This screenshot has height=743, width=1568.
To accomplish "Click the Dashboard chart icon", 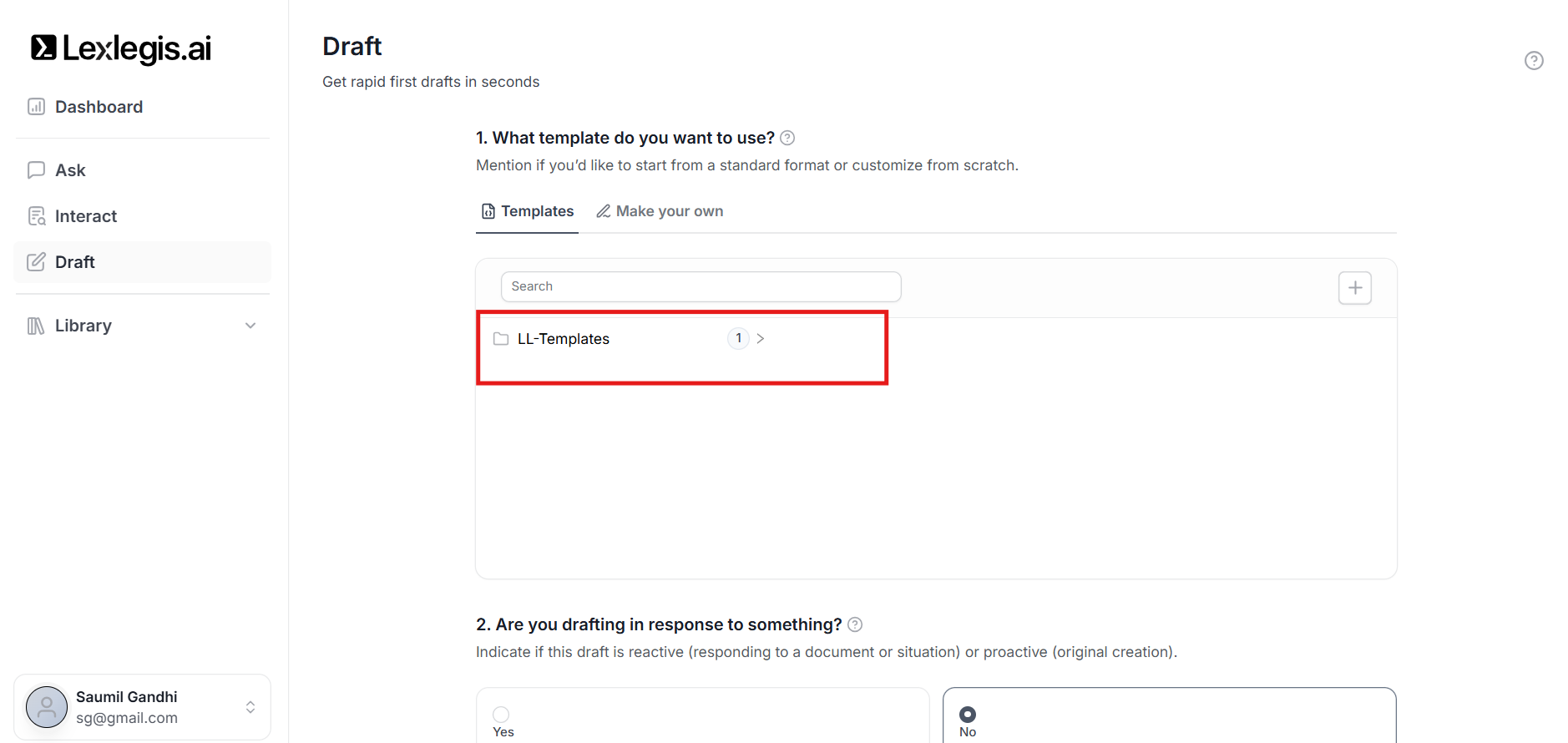I will (36, 107).
